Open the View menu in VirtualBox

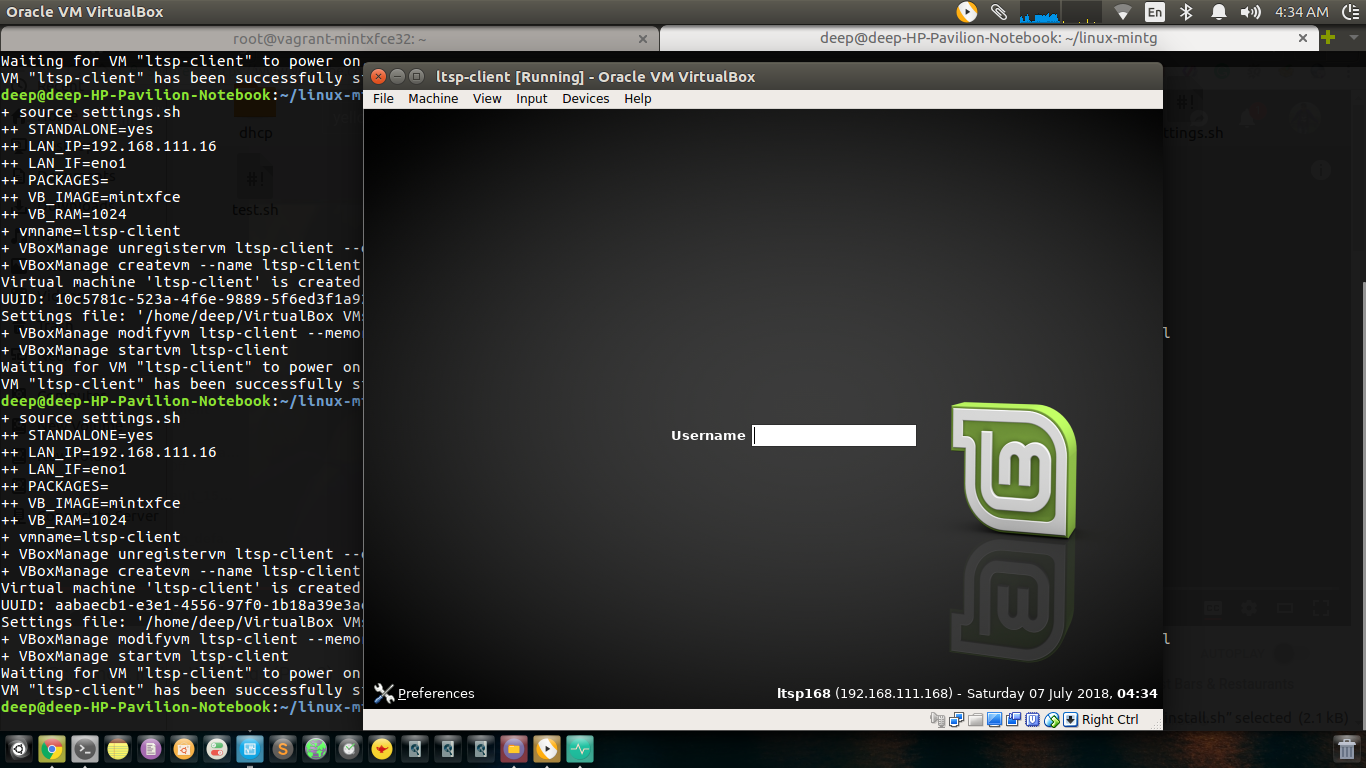click(x=487, y=98)
